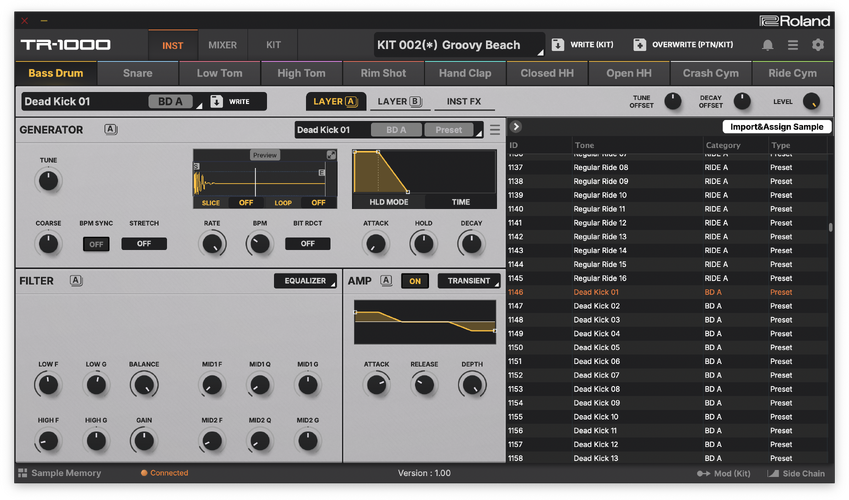Open the settings gear icon

tap(818, 45)
